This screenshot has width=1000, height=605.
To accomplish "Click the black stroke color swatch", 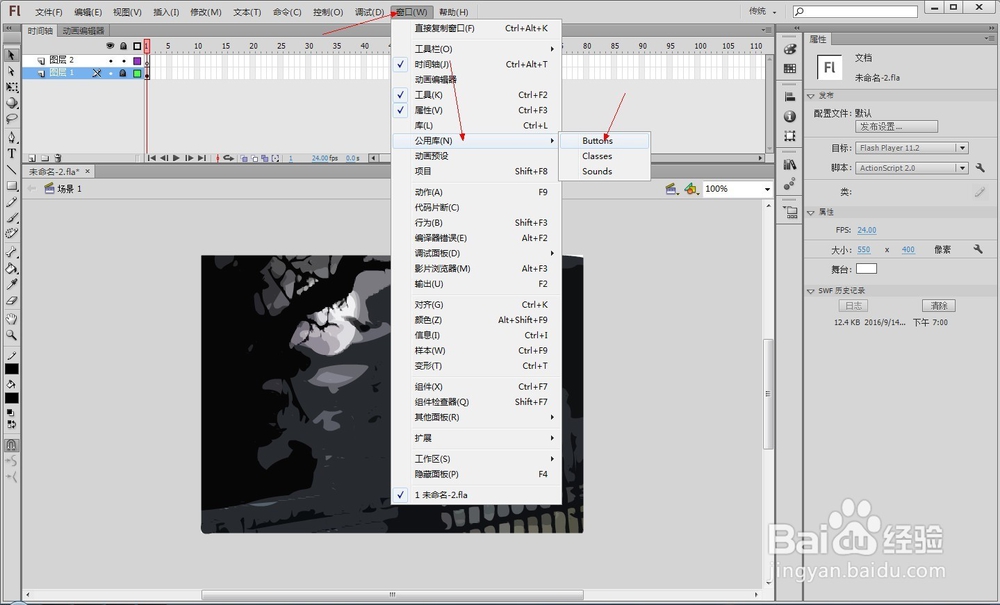I will click(11, 369).
